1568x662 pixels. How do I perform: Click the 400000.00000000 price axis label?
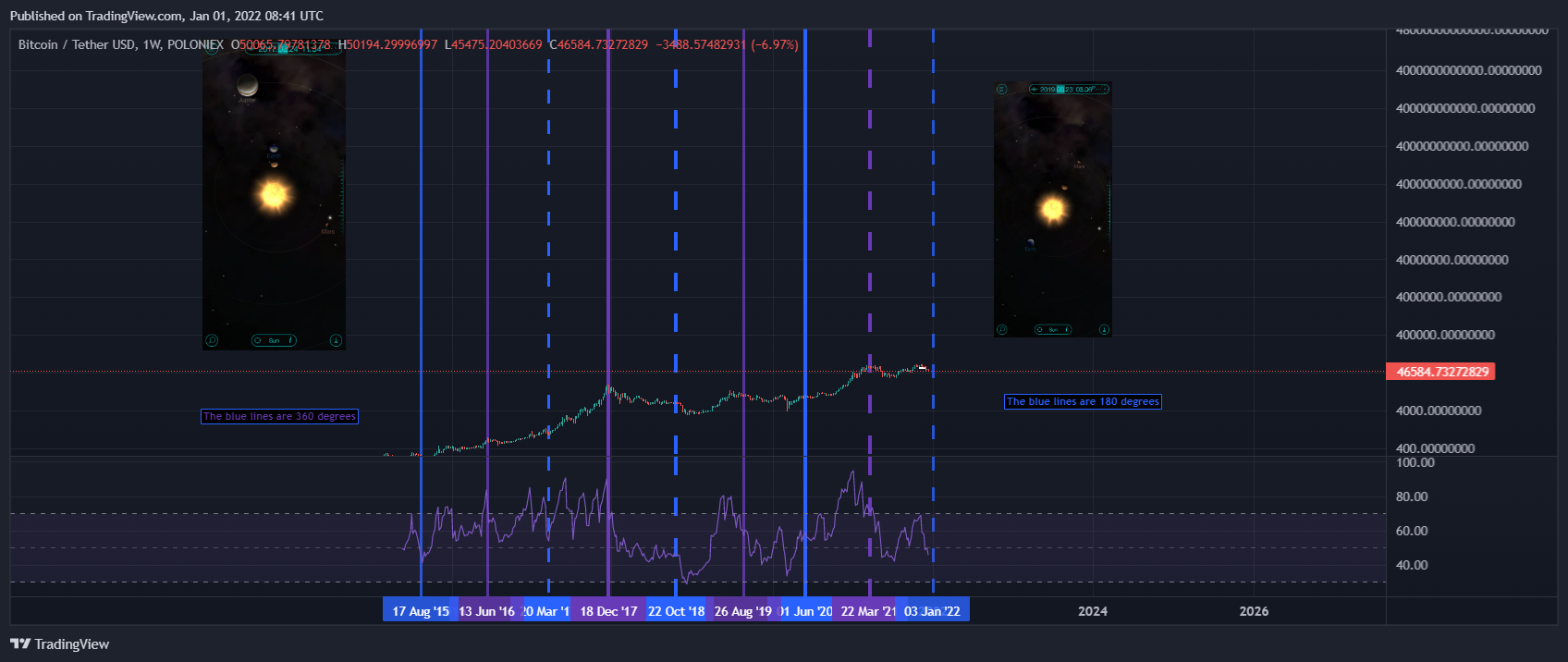1445,335
